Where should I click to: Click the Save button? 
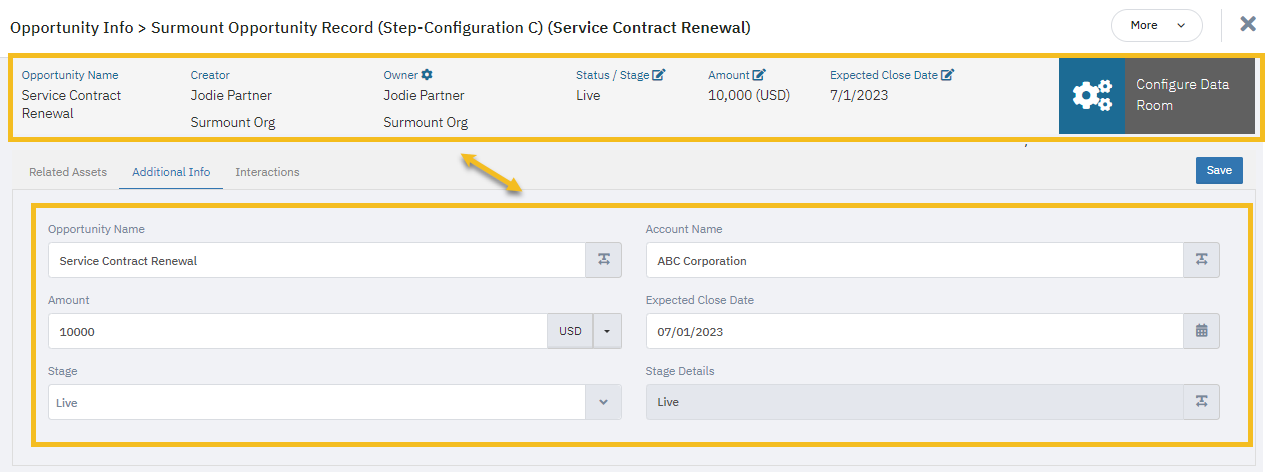[x=1219, y=170]
